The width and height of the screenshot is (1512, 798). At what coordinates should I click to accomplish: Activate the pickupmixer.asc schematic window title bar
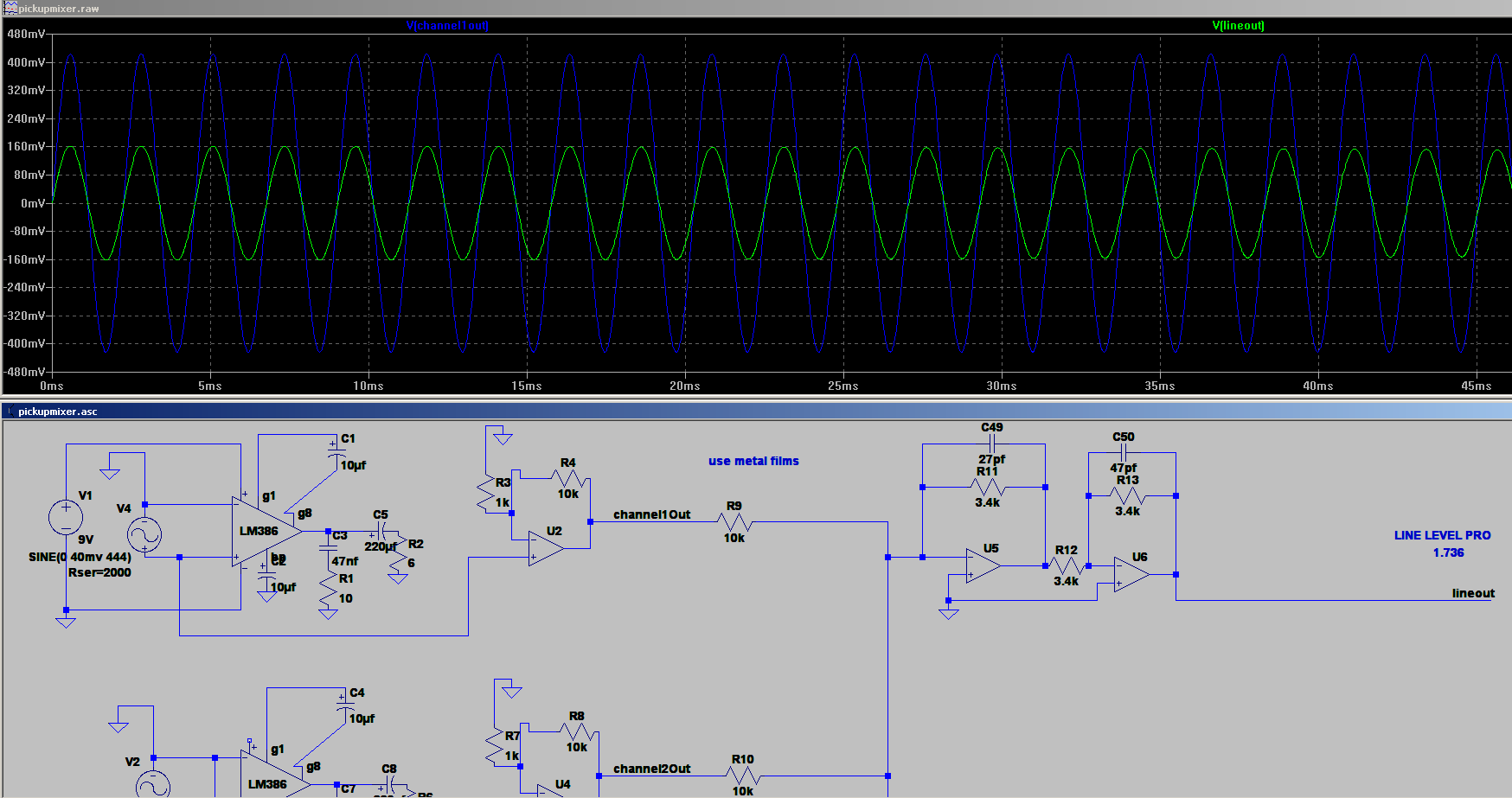point(756,412)
